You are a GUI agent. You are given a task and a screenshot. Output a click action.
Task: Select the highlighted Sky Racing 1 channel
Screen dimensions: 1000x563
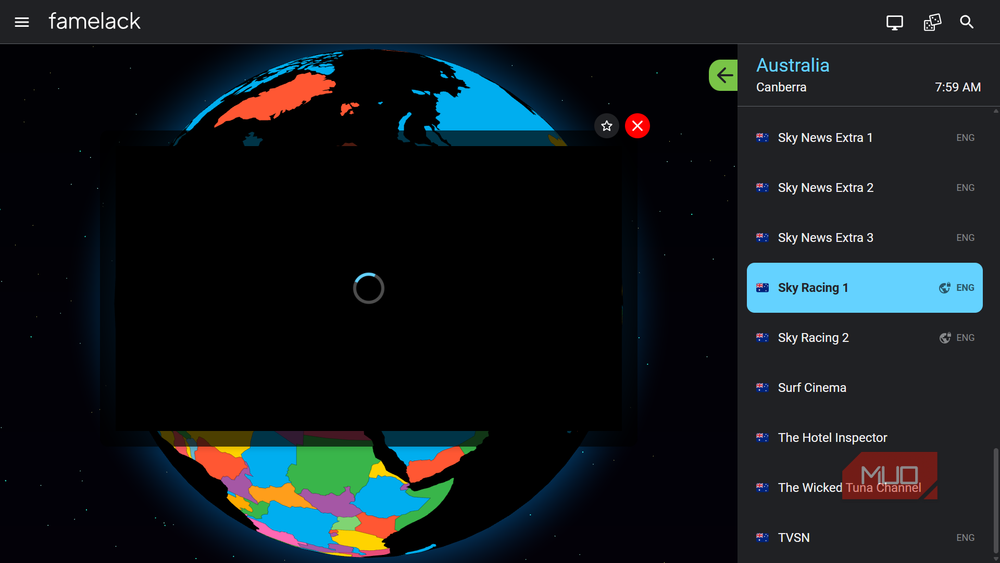[864, 288]
